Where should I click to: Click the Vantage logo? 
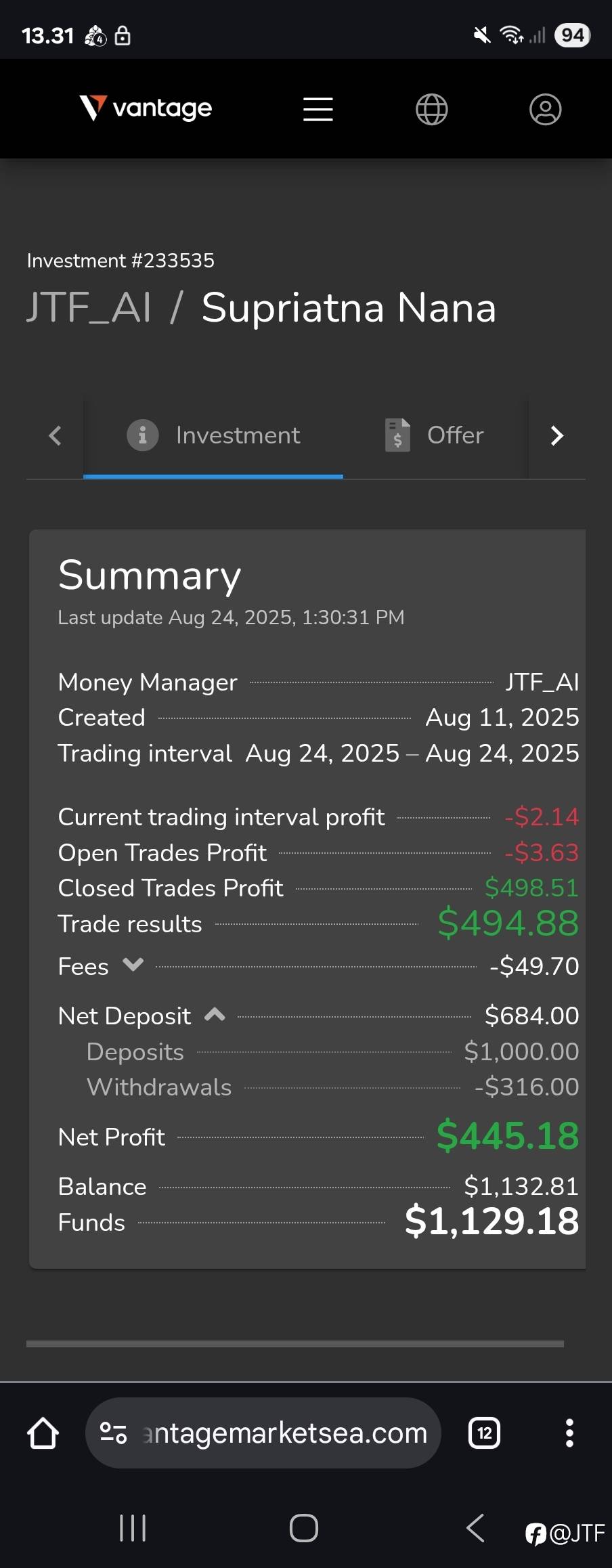146,108
